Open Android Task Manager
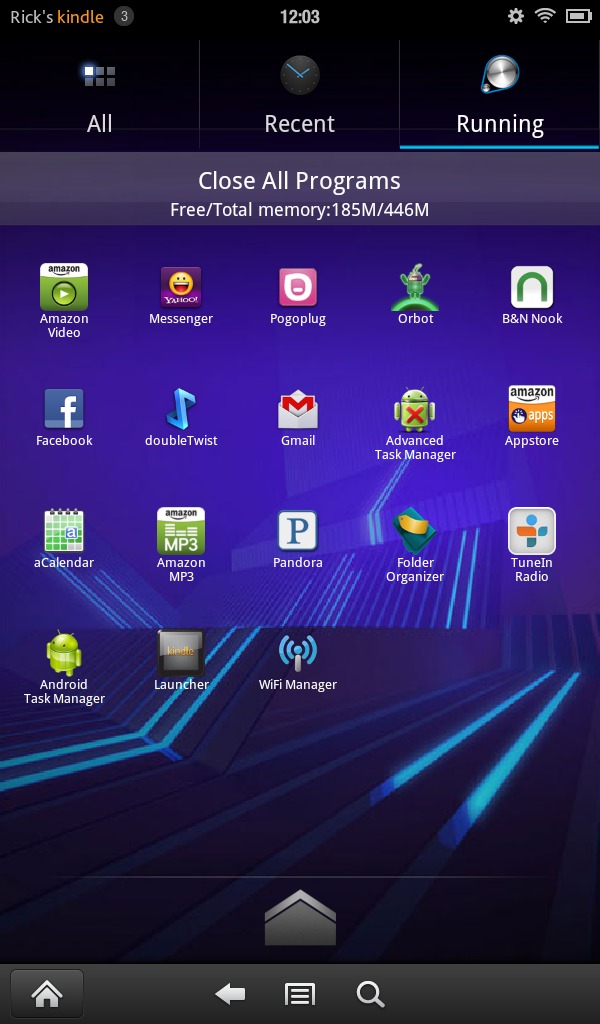 tap(64, 653)
